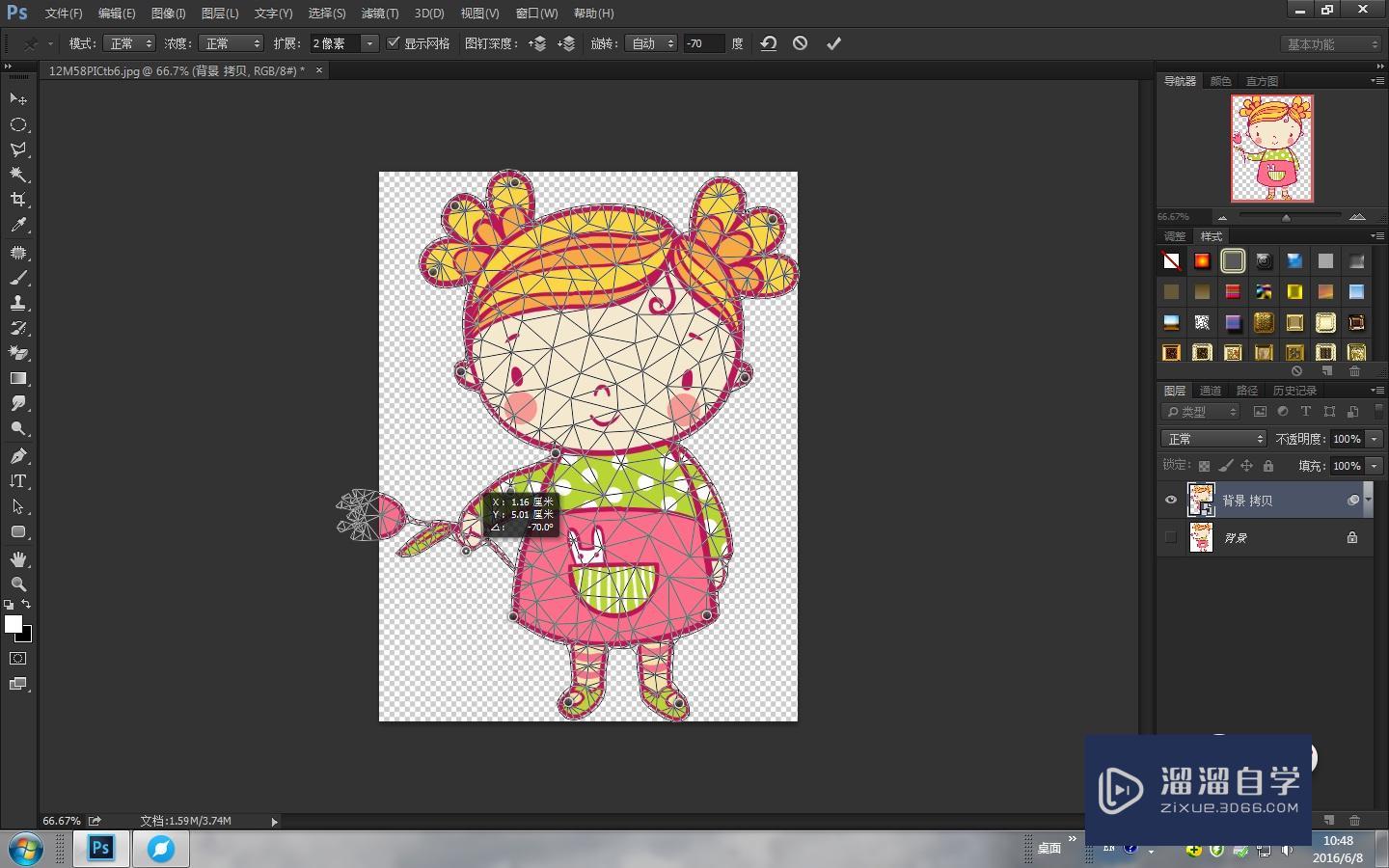The height and width of the screenshot is (868, 1389).
Task: Open the 扩展 expansion dropdown
Action: point(369,43)
